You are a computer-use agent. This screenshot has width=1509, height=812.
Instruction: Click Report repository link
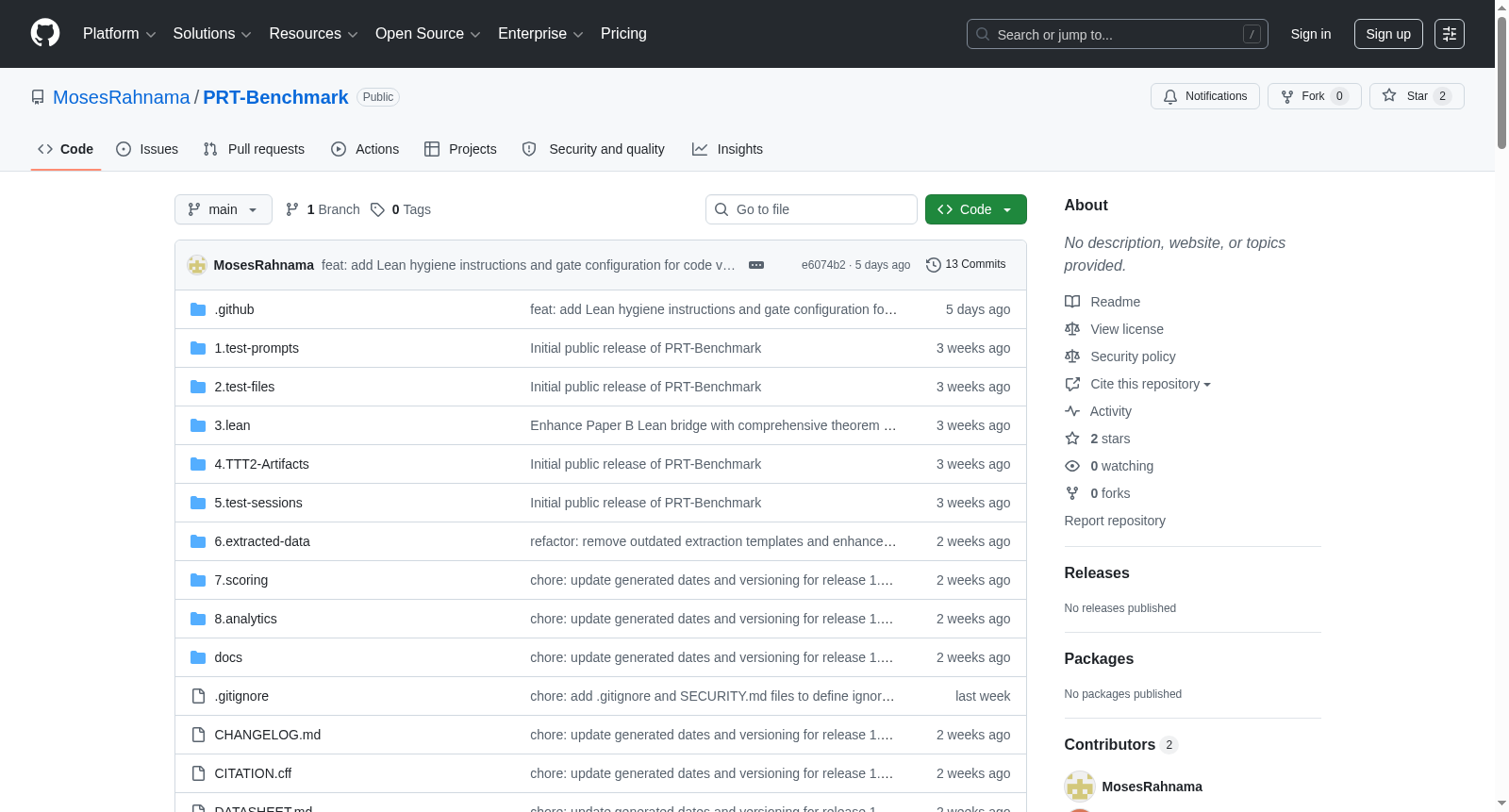tap(1115, 521)
